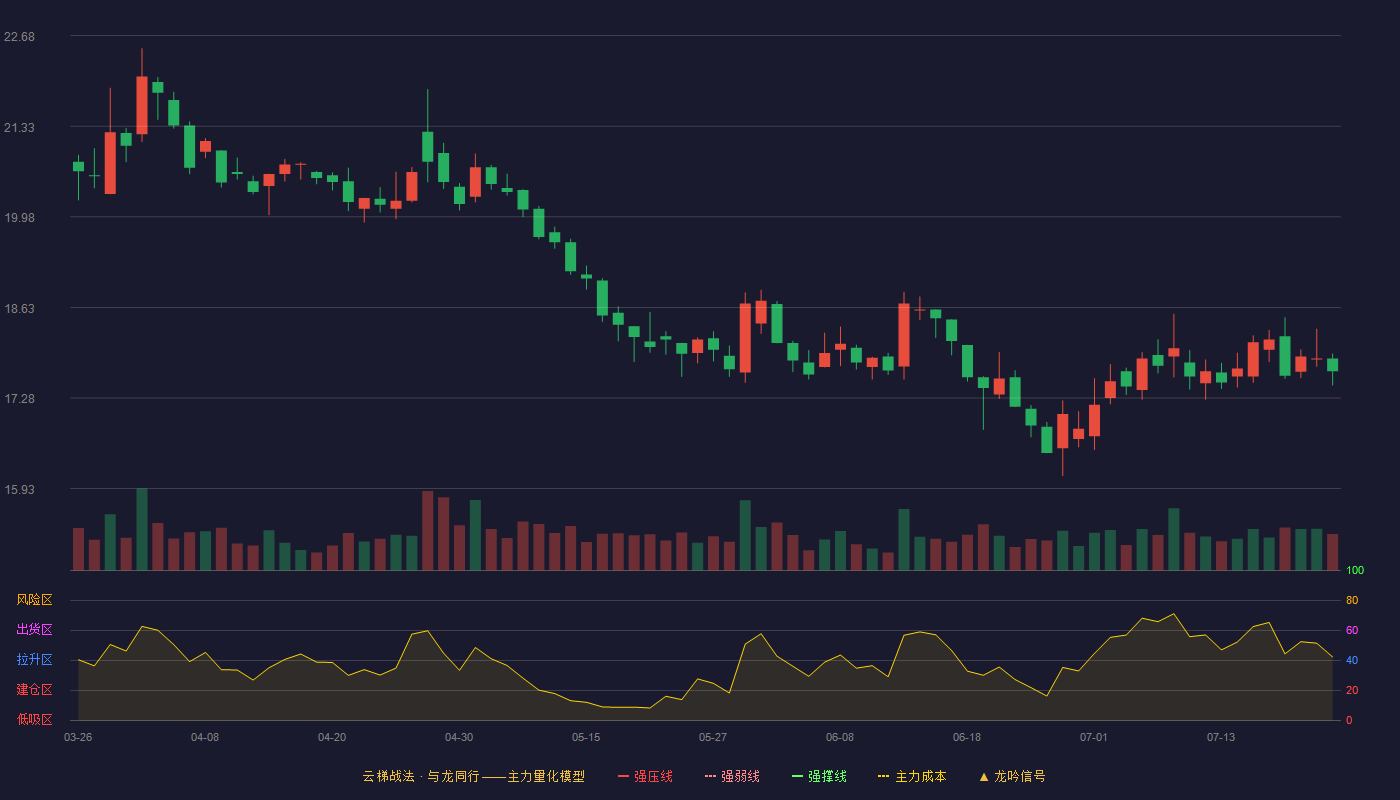Screen dimensions: 1400x800
Task: Toggle the 强压线 legend series
Action: tap(645, 776)
